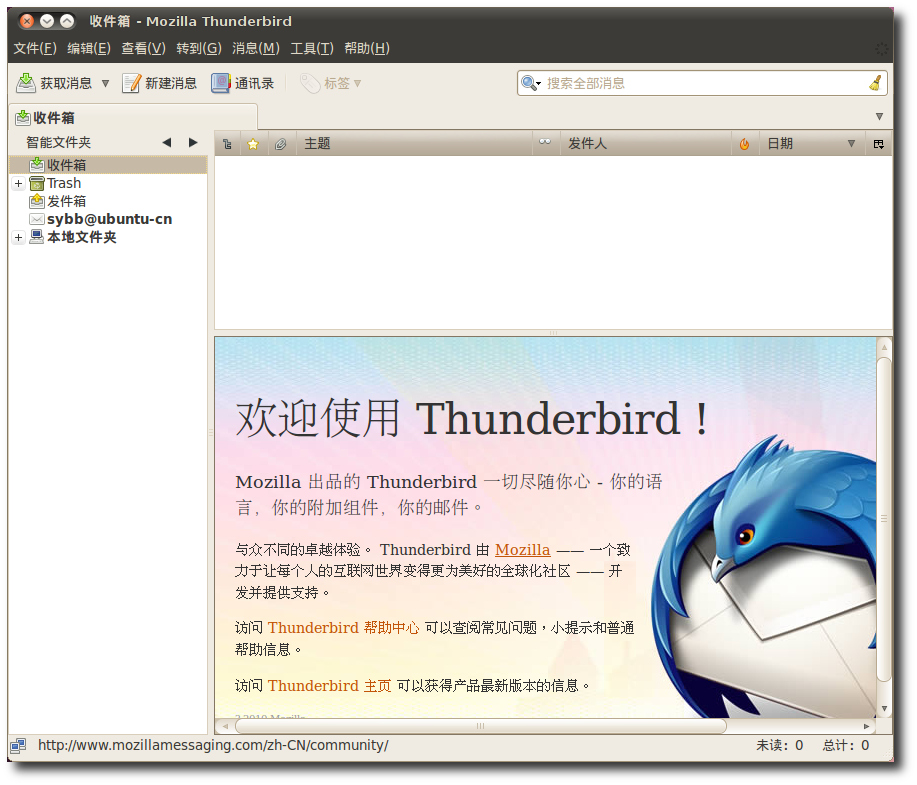Sort by Subject (主题) column header
917x785 pixels.
(x=414, y=144)
